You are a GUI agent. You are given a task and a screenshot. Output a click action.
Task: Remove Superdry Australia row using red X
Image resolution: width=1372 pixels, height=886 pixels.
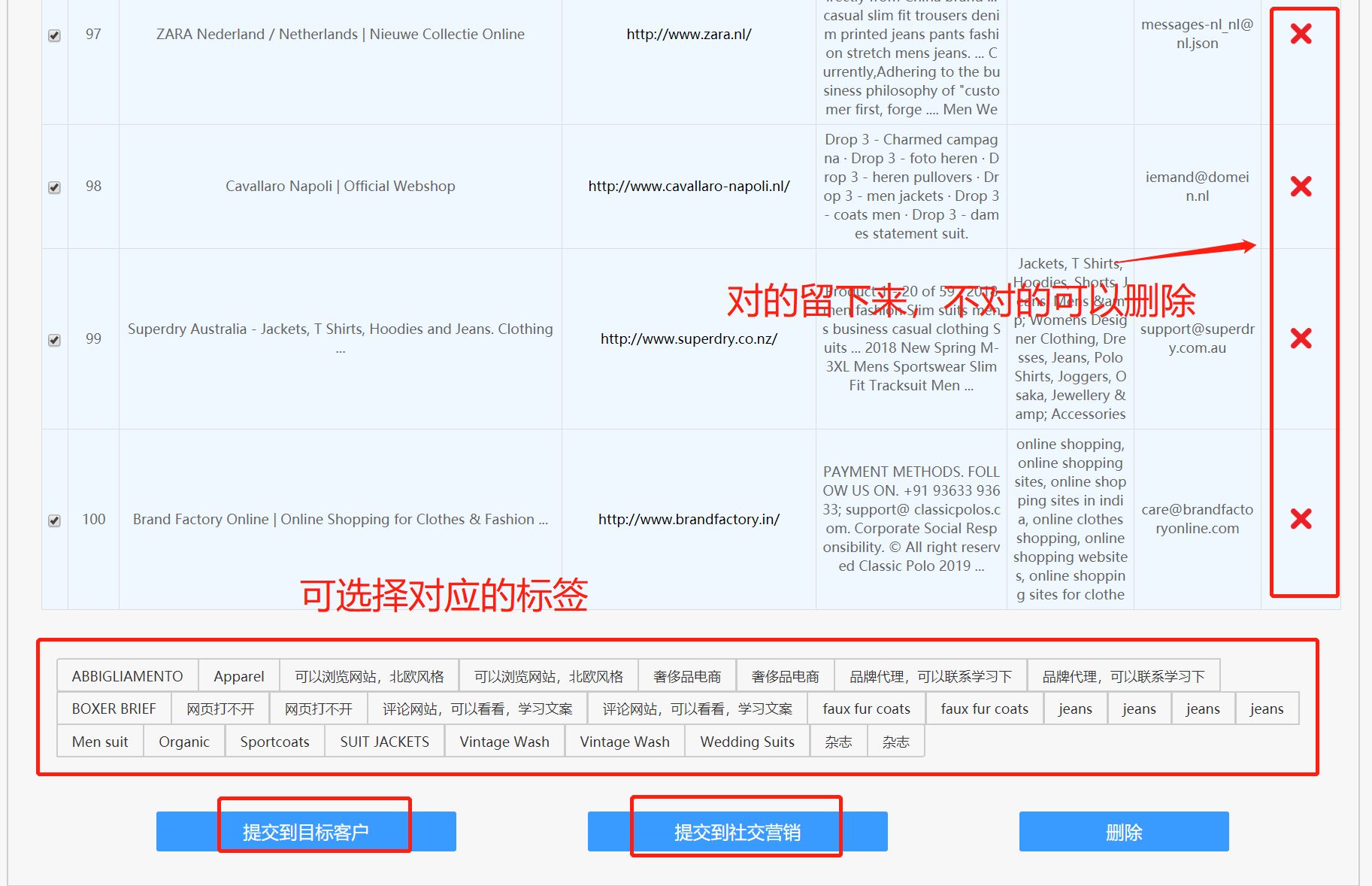[1301, 338]
